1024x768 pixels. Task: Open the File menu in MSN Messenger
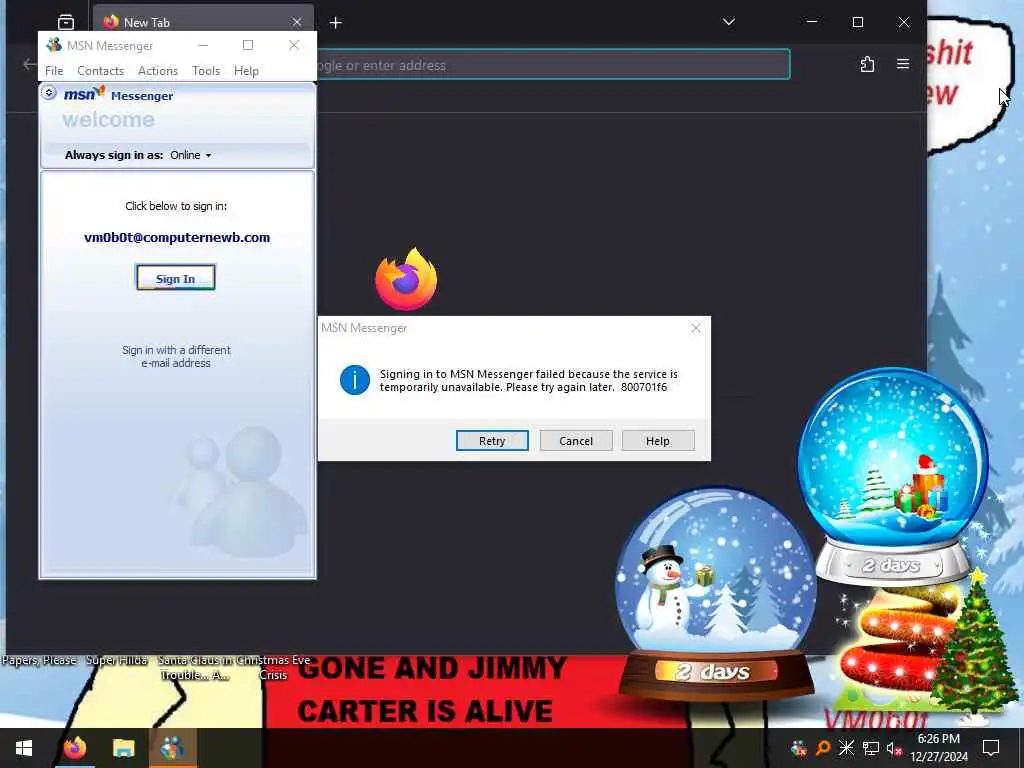54,71
